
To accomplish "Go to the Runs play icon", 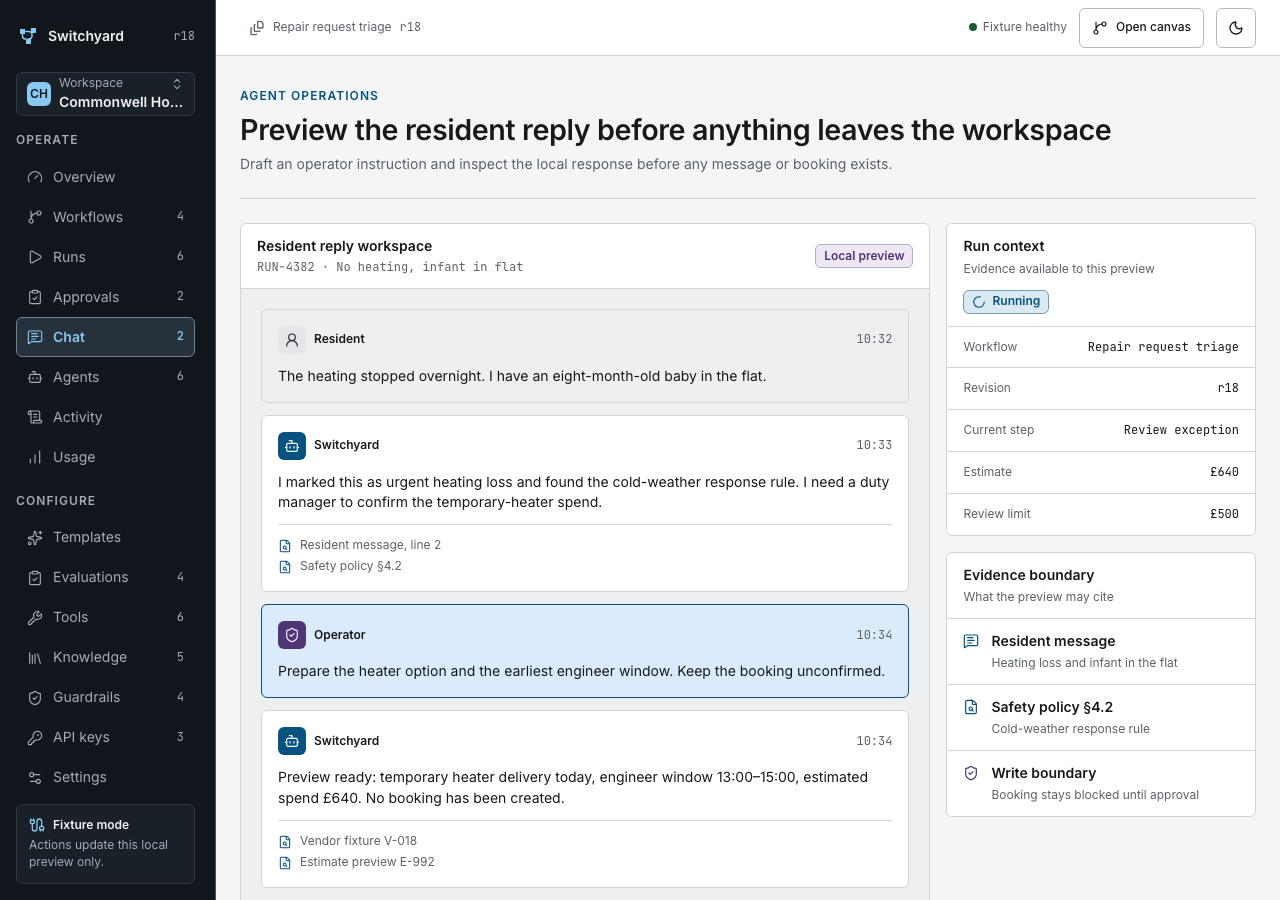I will click(x=35, y=257).
